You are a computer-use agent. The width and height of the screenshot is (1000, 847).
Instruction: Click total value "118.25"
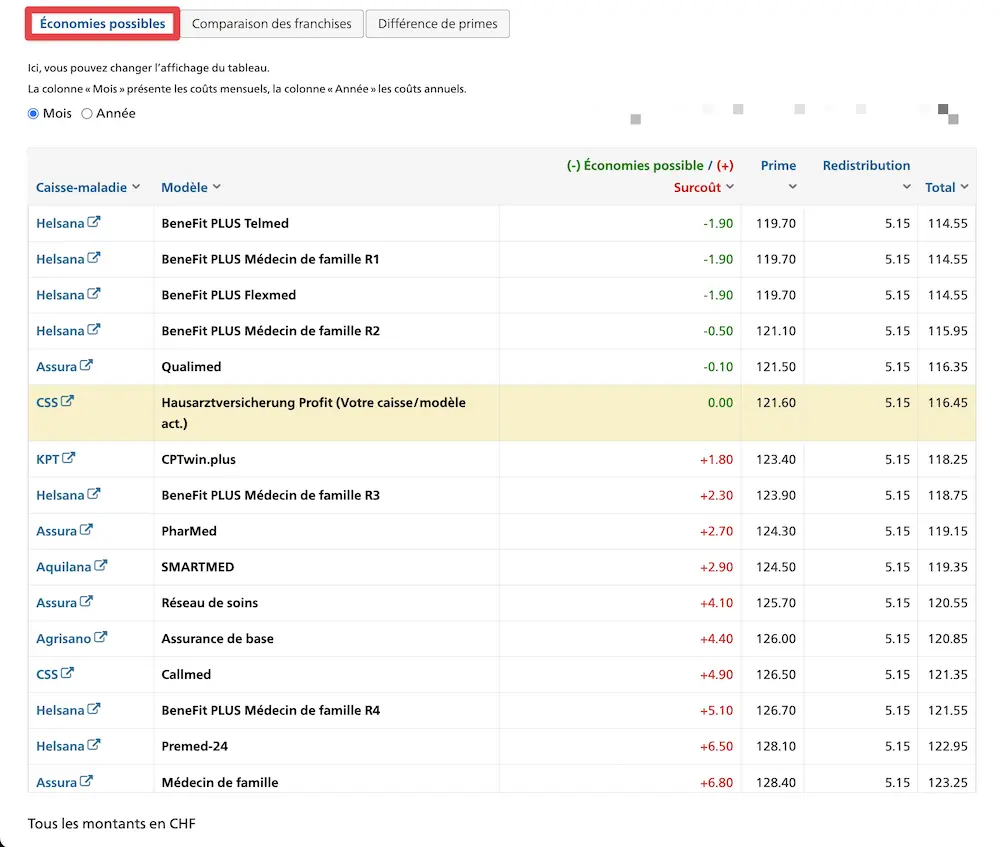click(x=948, y=459)
